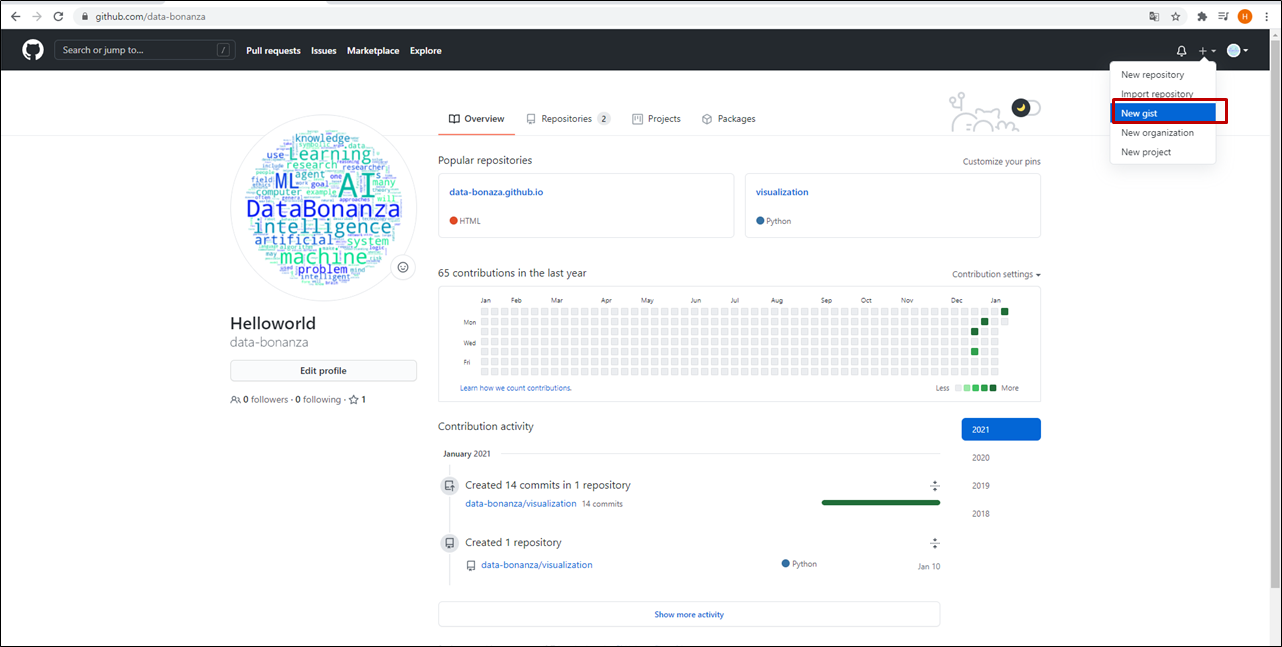Choose New project from the menu
Image resolution: width=1282 pixels, height=647 pixels.
point(1163,152)
